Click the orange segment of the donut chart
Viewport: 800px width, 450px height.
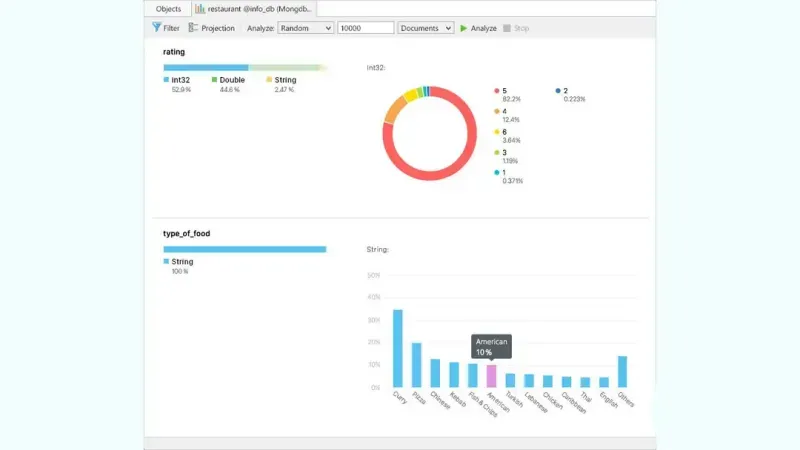click(x=394, y=110)
